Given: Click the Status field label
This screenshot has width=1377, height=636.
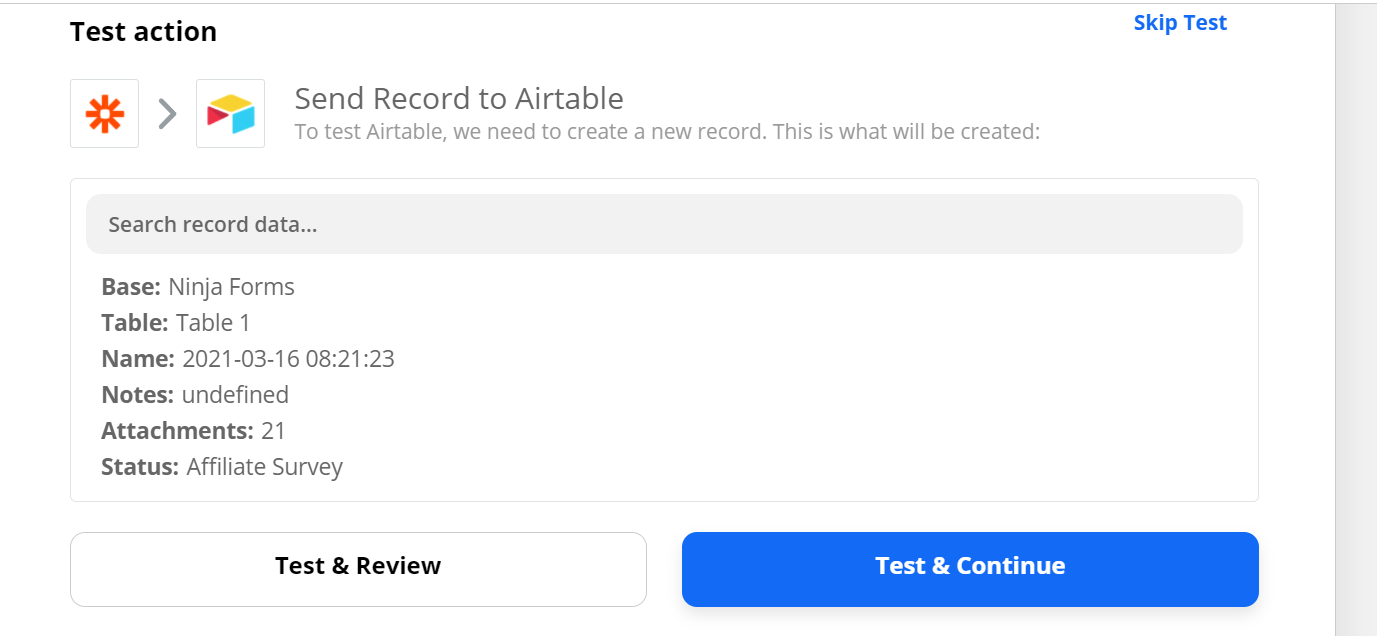Looking at the screenshot, I should pyautogui.click(x=140, y=467).
